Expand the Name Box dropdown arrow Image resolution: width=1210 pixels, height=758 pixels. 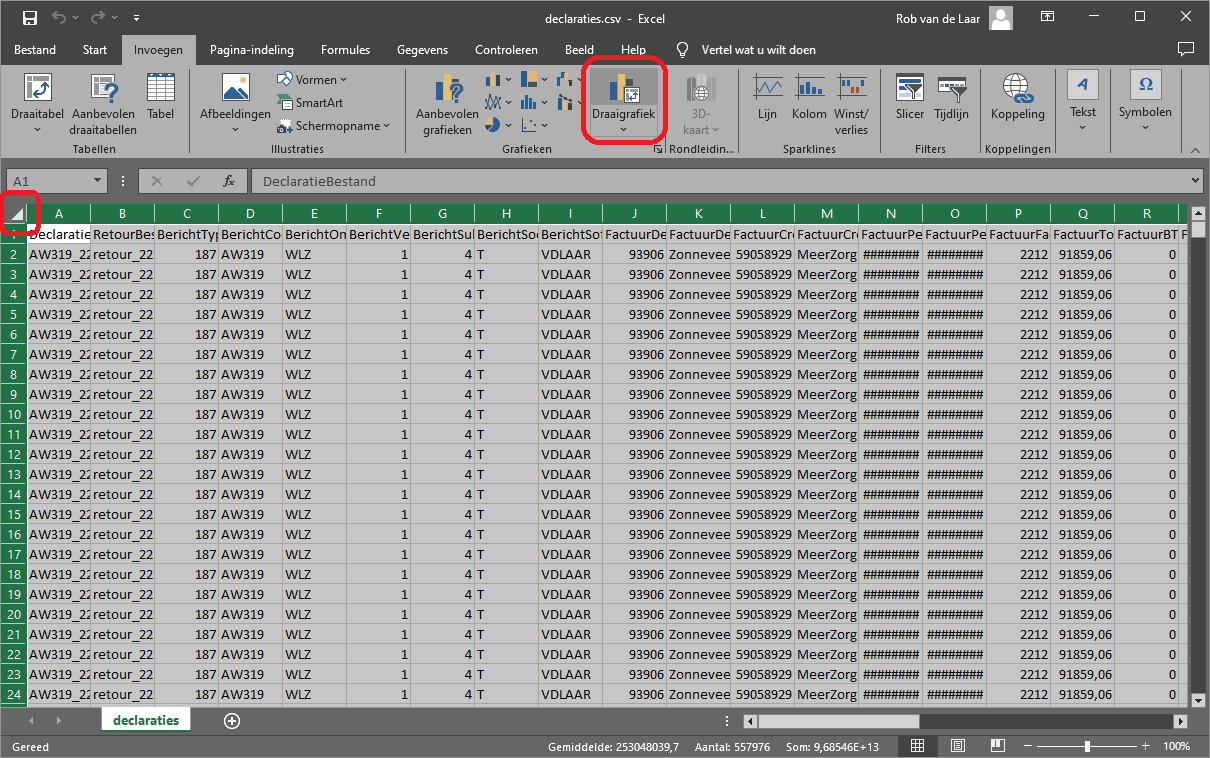coord(97,181)
